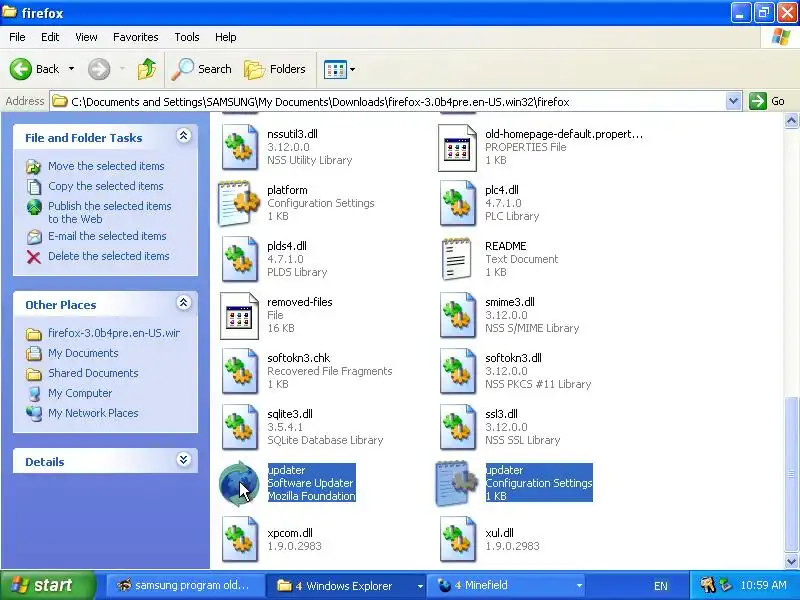800x600 pixels.
Task: Toggle the Folders pane button
Action: coord(275,69)
